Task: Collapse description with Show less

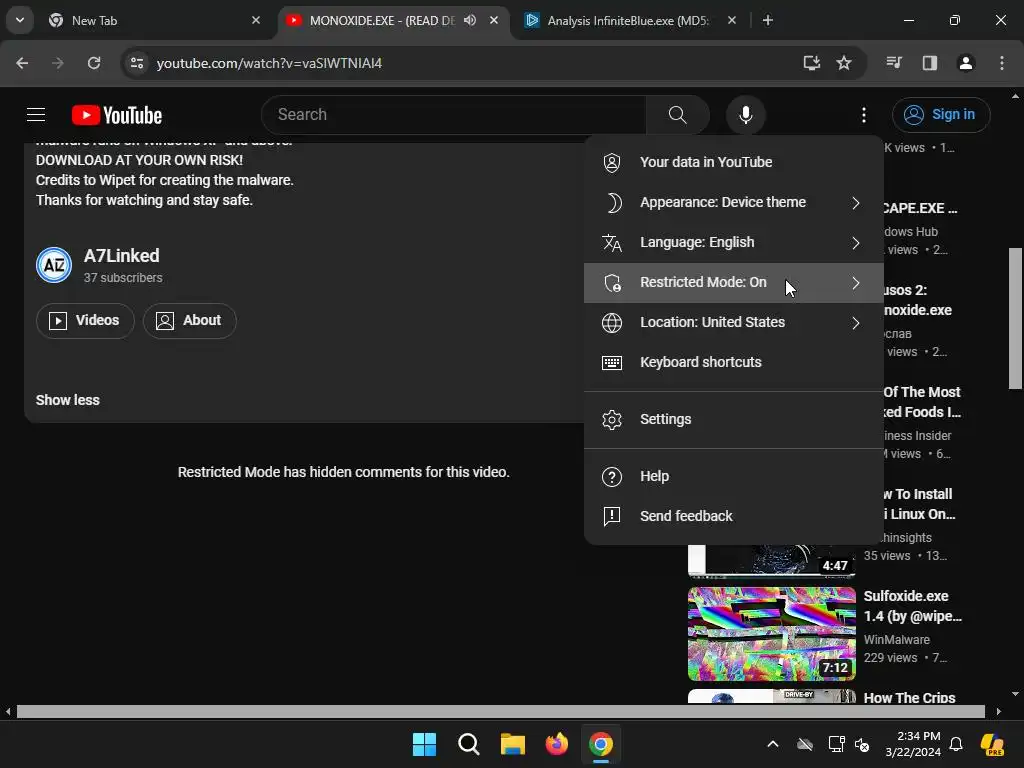Action: coord(68,400)
